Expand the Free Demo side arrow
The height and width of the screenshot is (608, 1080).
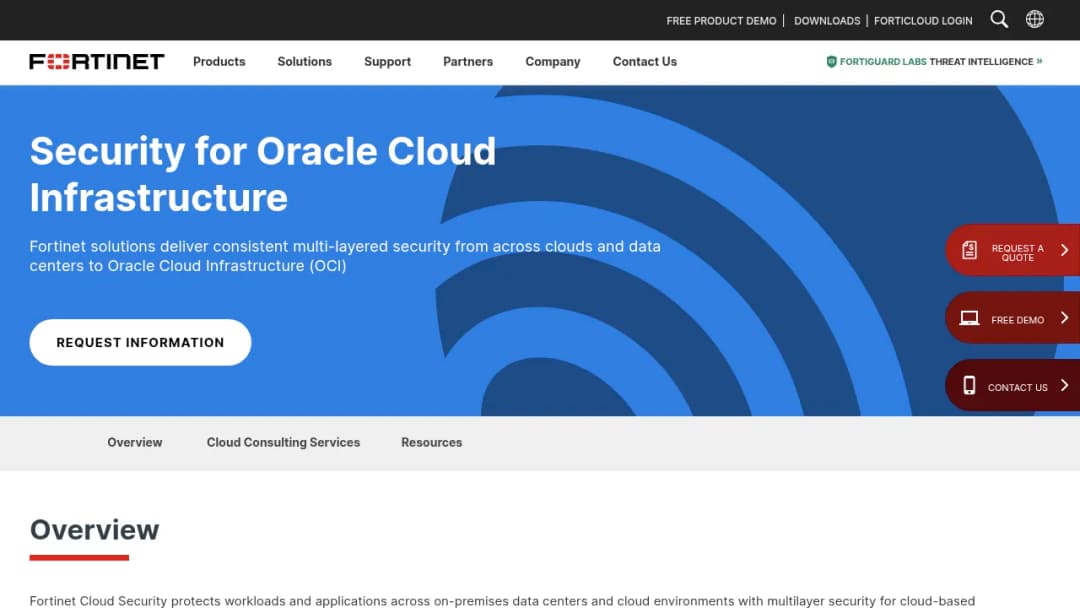pos(1064,317)
